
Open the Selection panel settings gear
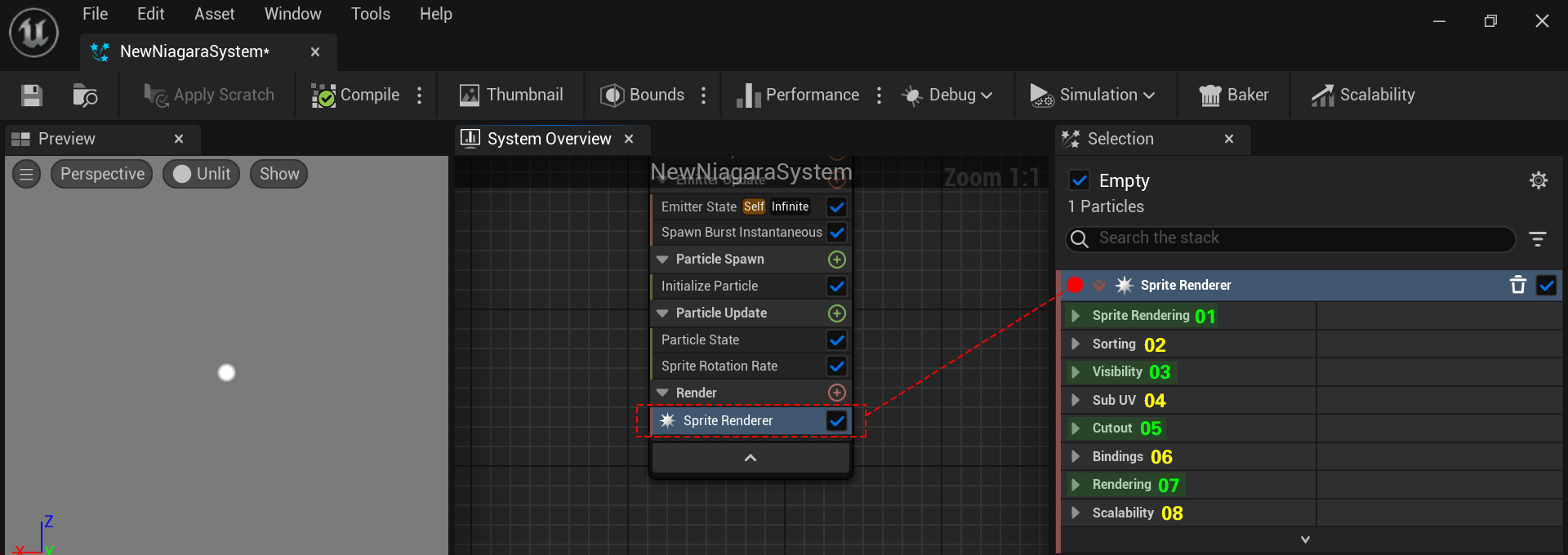point(1538,180)
